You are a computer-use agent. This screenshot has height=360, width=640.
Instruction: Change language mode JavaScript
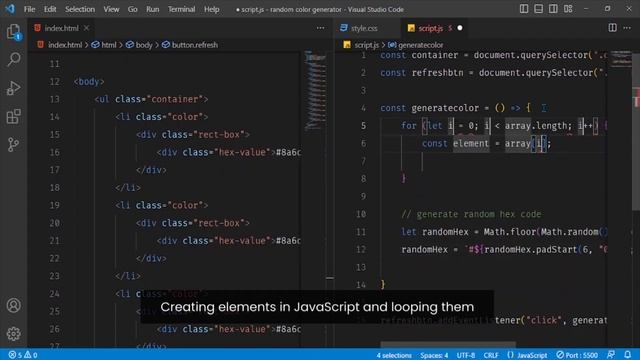click(533, 355)
